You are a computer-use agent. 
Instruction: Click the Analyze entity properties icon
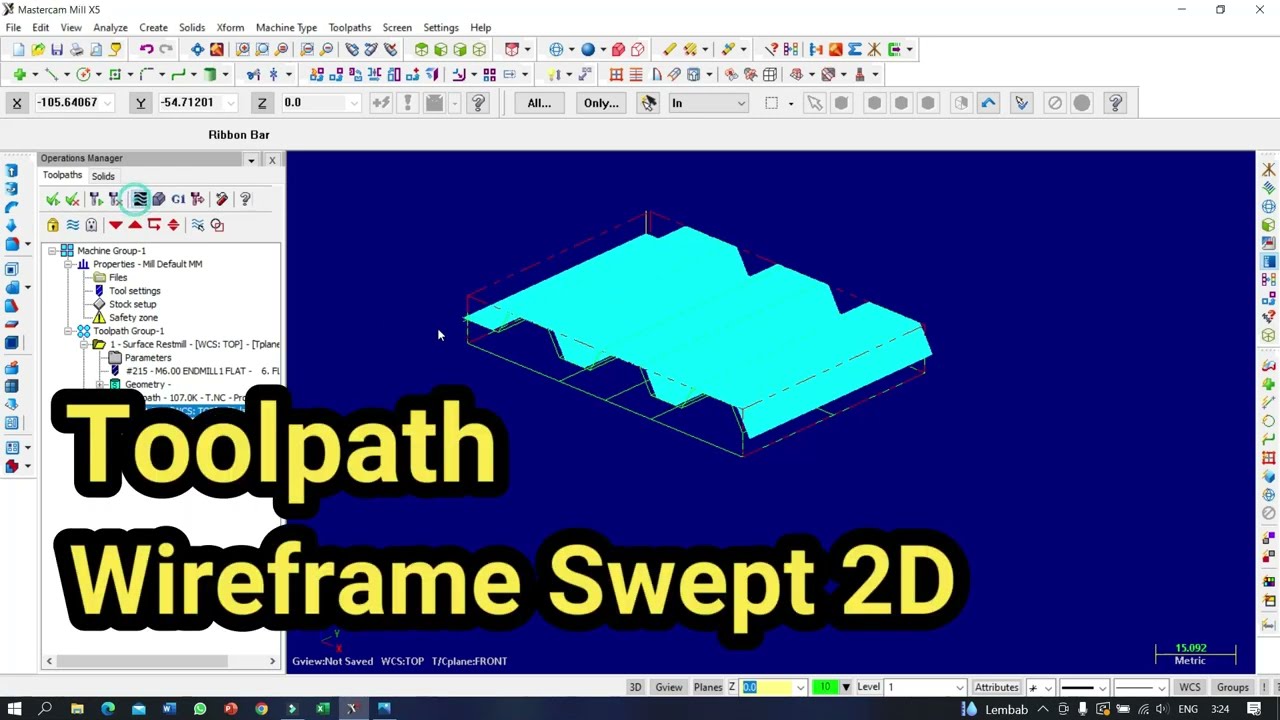(771, 49)
